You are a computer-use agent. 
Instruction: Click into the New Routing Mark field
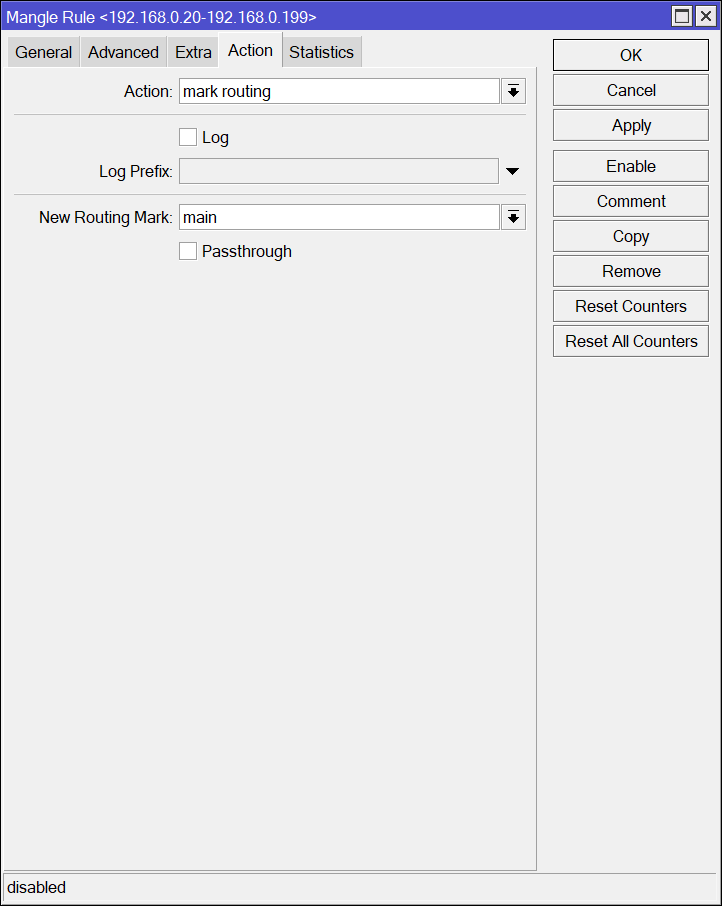click(338, 217)
